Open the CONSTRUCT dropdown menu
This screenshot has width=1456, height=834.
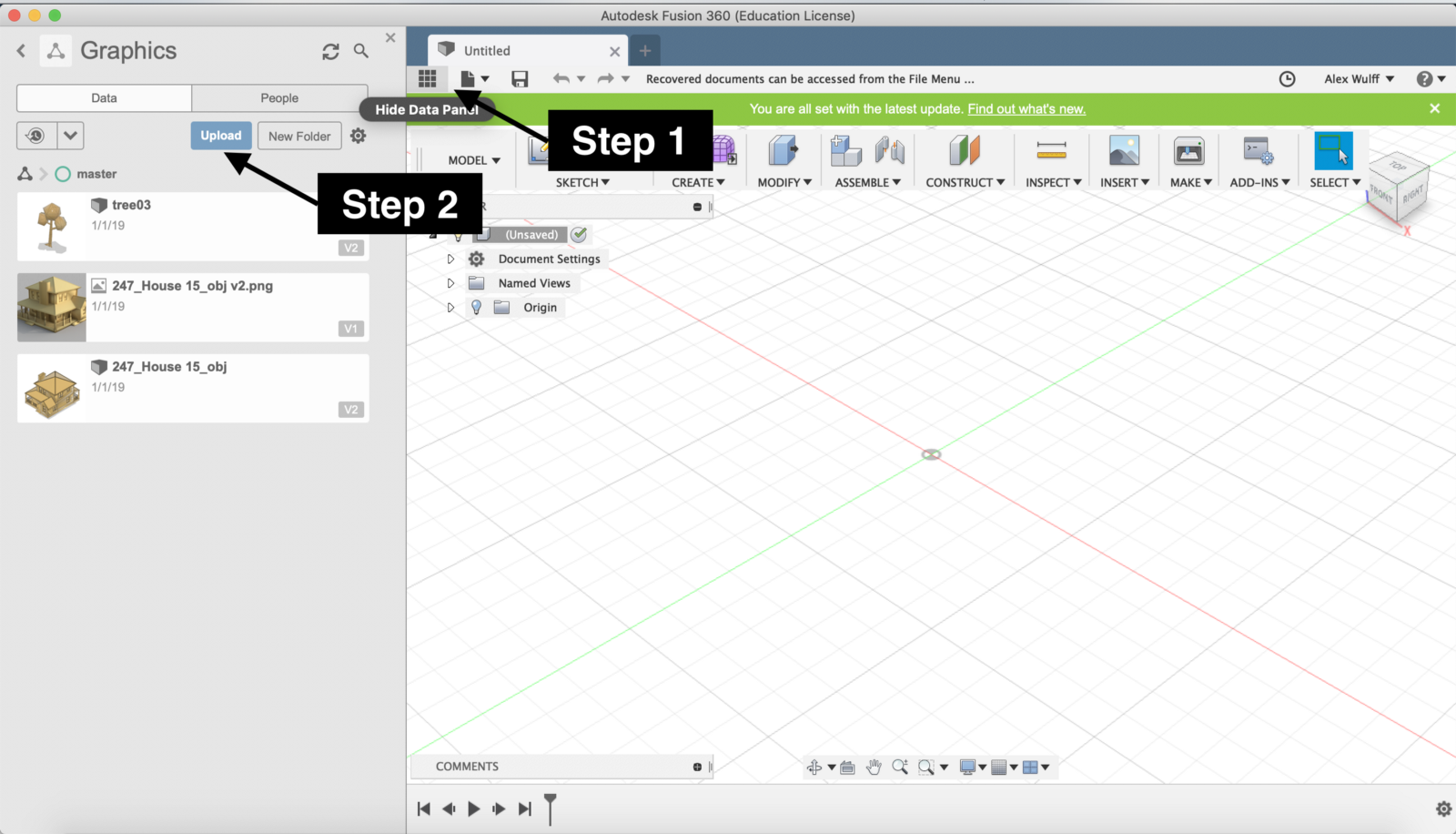[x=966, y=182]
